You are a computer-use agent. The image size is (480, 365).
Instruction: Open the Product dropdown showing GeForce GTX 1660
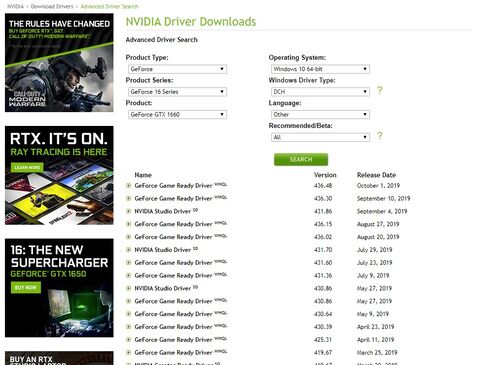click(177, 114)
